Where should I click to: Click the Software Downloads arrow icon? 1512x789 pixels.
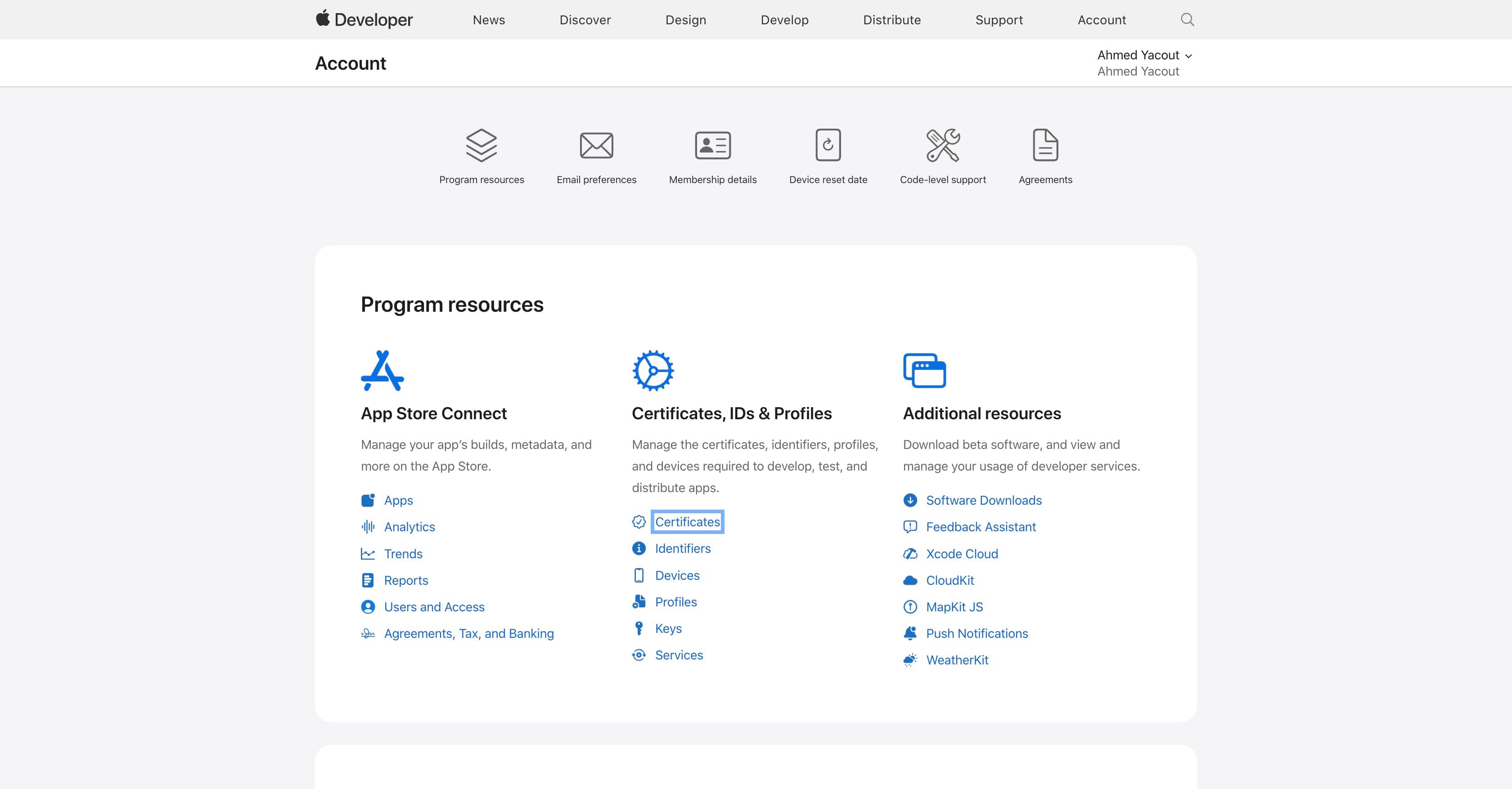pos(910,500)
